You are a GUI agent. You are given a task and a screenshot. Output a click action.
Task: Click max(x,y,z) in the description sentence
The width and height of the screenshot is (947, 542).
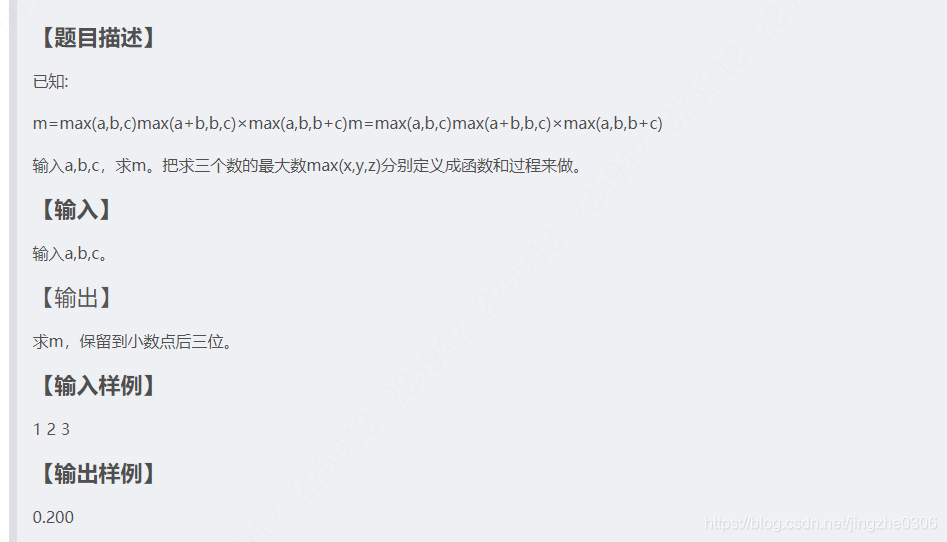pyautogui.click(x=344, y=166)
